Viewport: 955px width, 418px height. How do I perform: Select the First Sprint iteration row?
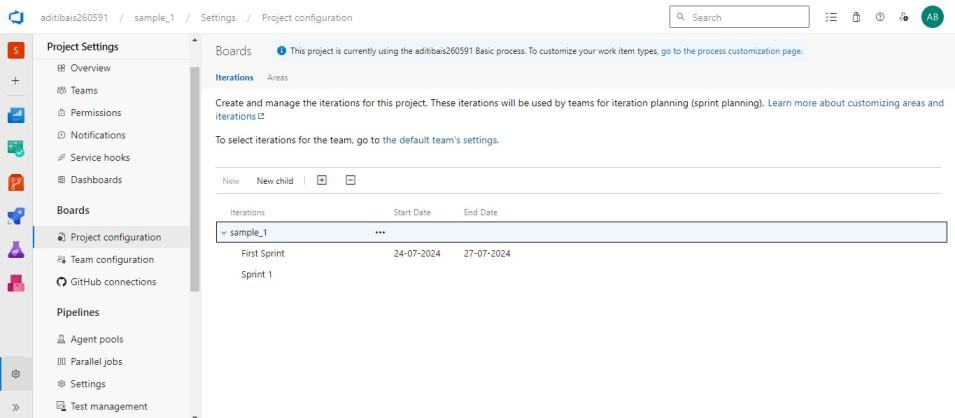point(263,254)
